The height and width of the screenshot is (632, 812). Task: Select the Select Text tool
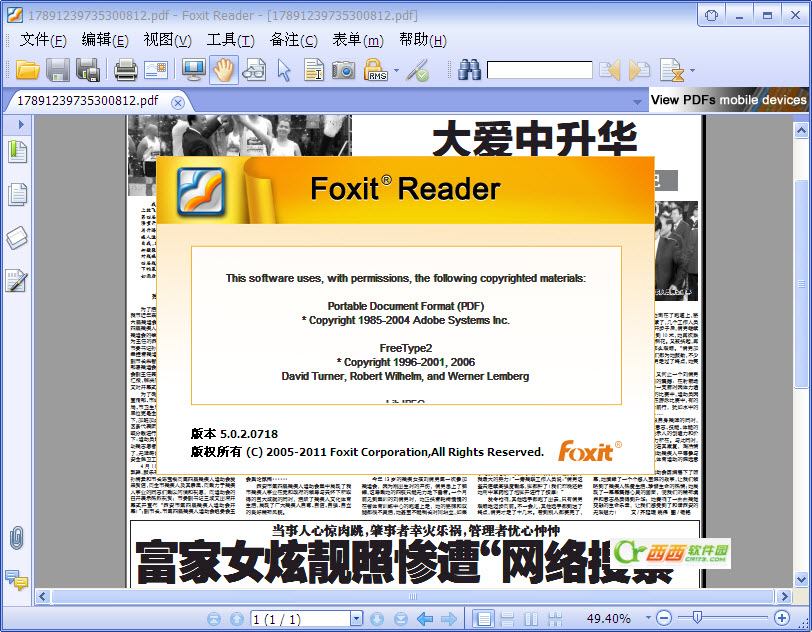313,70
